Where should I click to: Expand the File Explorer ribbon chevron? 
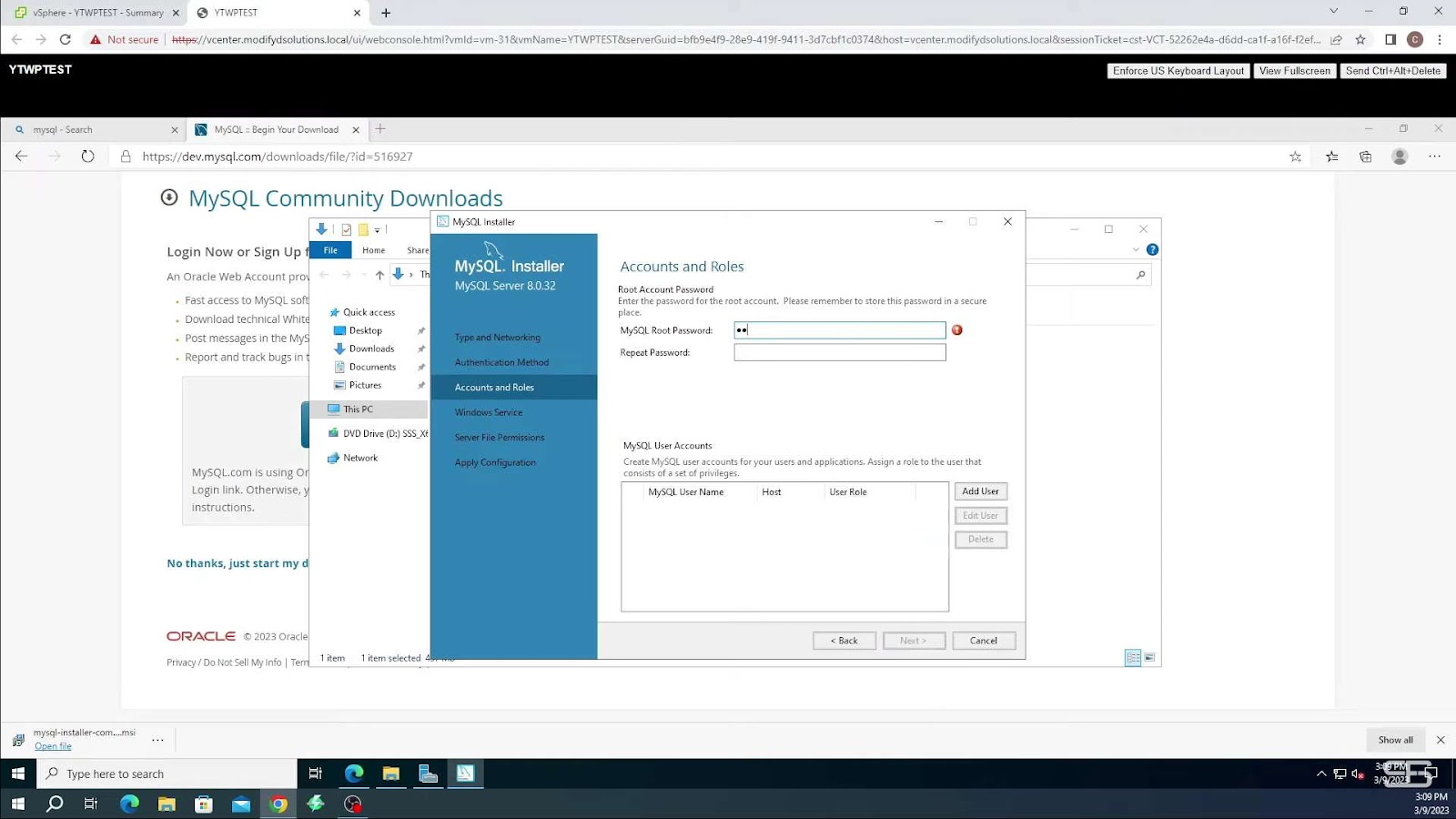click(x=1136, y=249)
